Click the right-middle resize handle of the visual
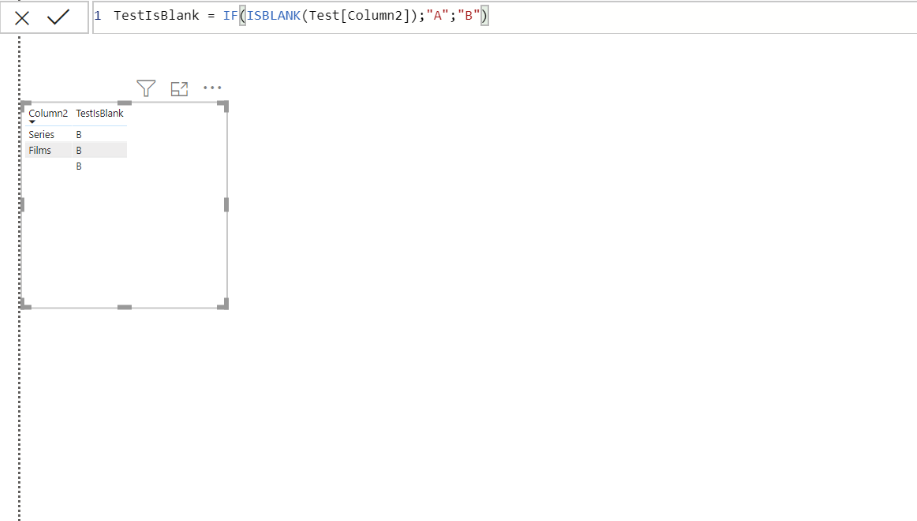Screen dimensions: 917x521 (x=226, y=205)
